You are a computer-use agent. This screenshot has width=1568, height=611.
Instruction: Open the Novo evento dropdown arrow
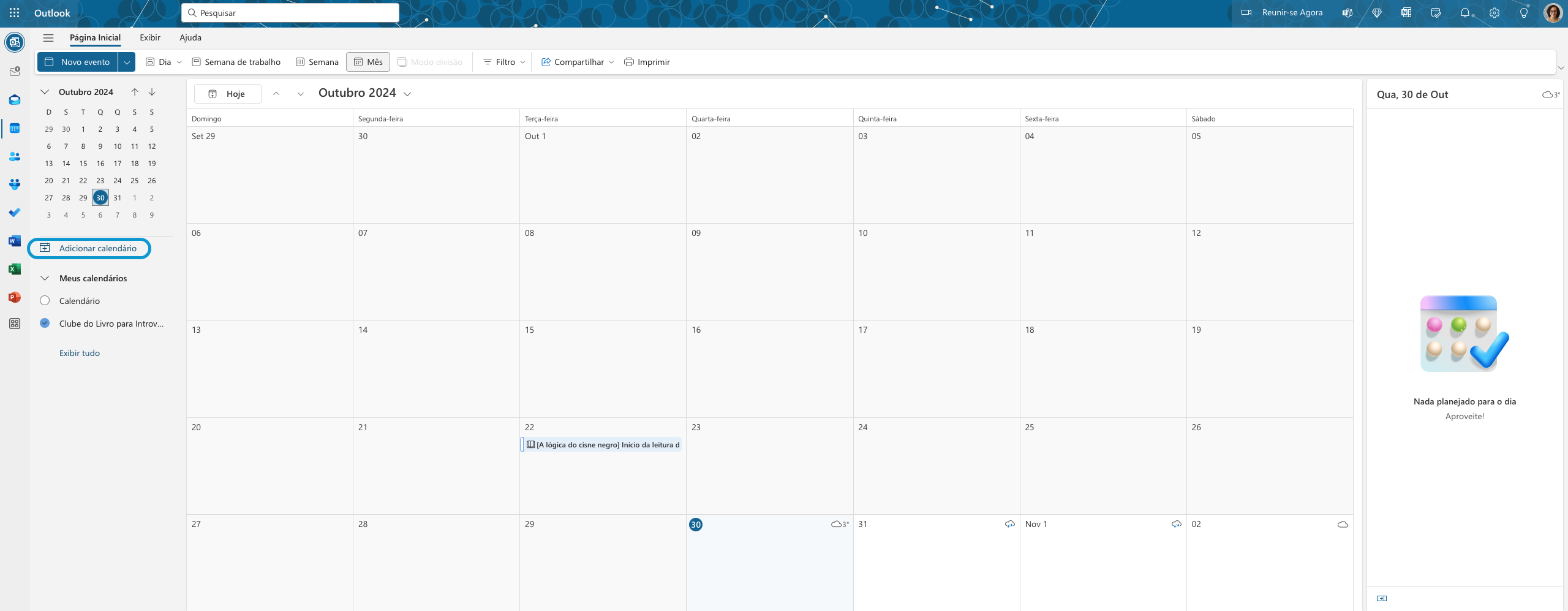pos(127,61)
